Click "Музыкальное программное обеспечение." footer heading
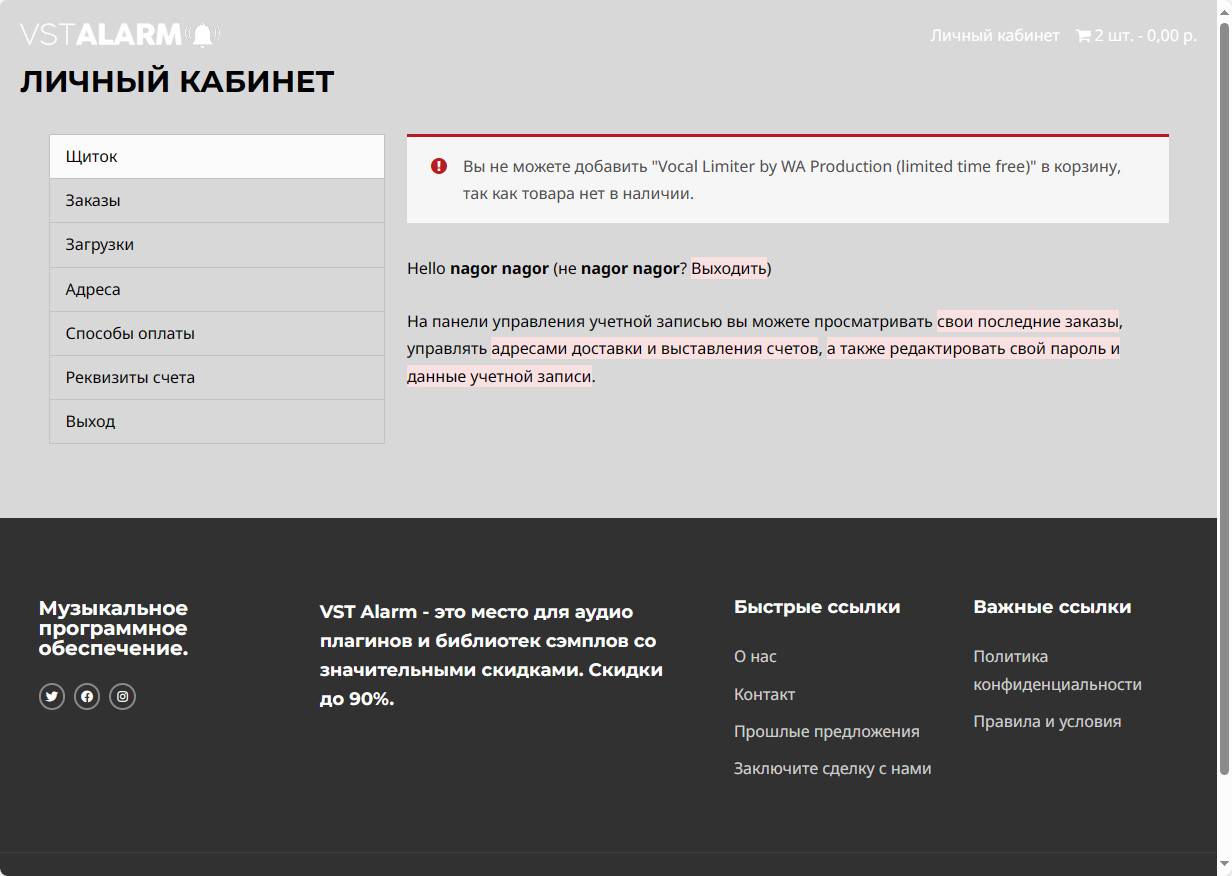The image size is (1232, 876). pos(114,629)
